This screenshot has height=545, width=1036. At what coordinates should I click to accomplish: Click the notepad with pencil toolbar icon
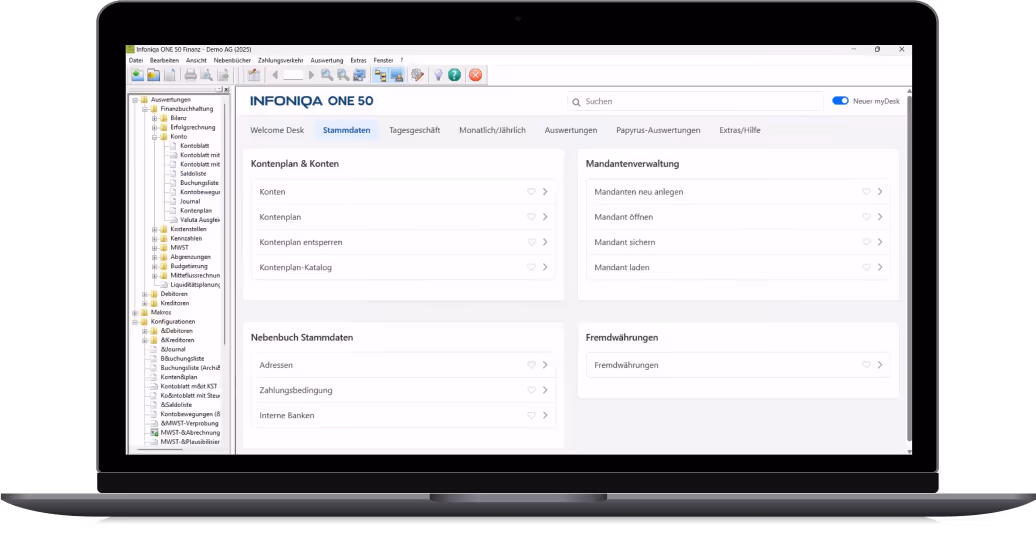click(x=254, y=75)
